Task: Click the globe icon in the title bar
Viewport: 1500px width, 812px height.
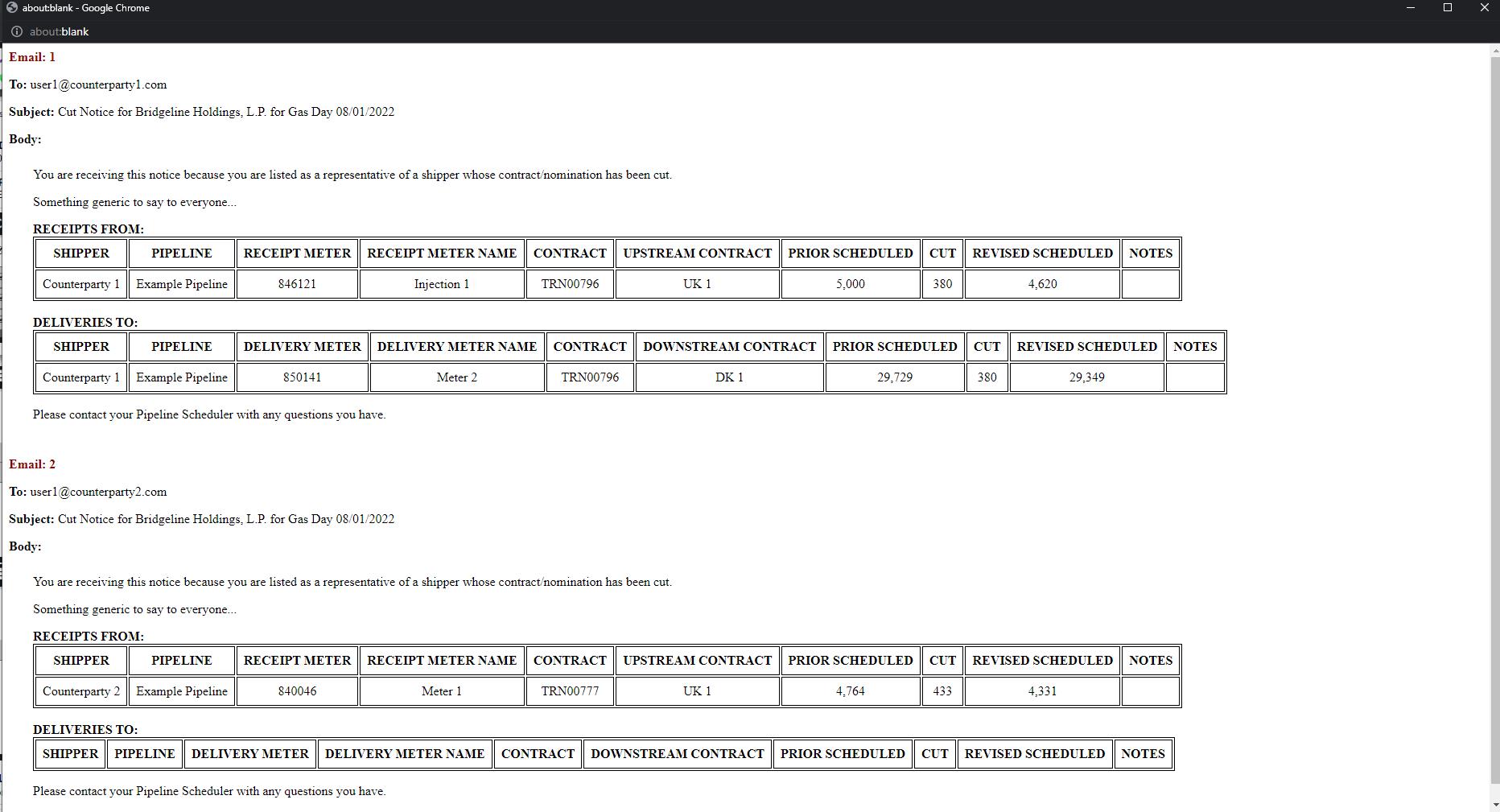Action: click(11, 8)
